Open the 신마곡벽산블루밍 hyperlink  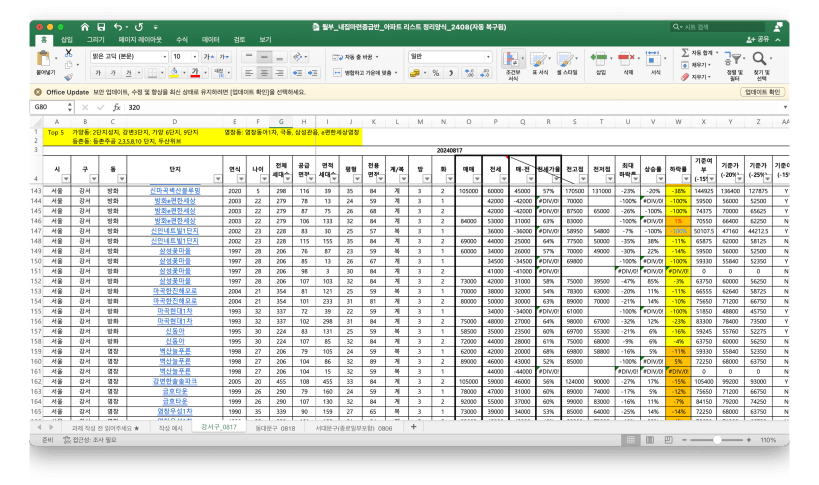point(174,191)
